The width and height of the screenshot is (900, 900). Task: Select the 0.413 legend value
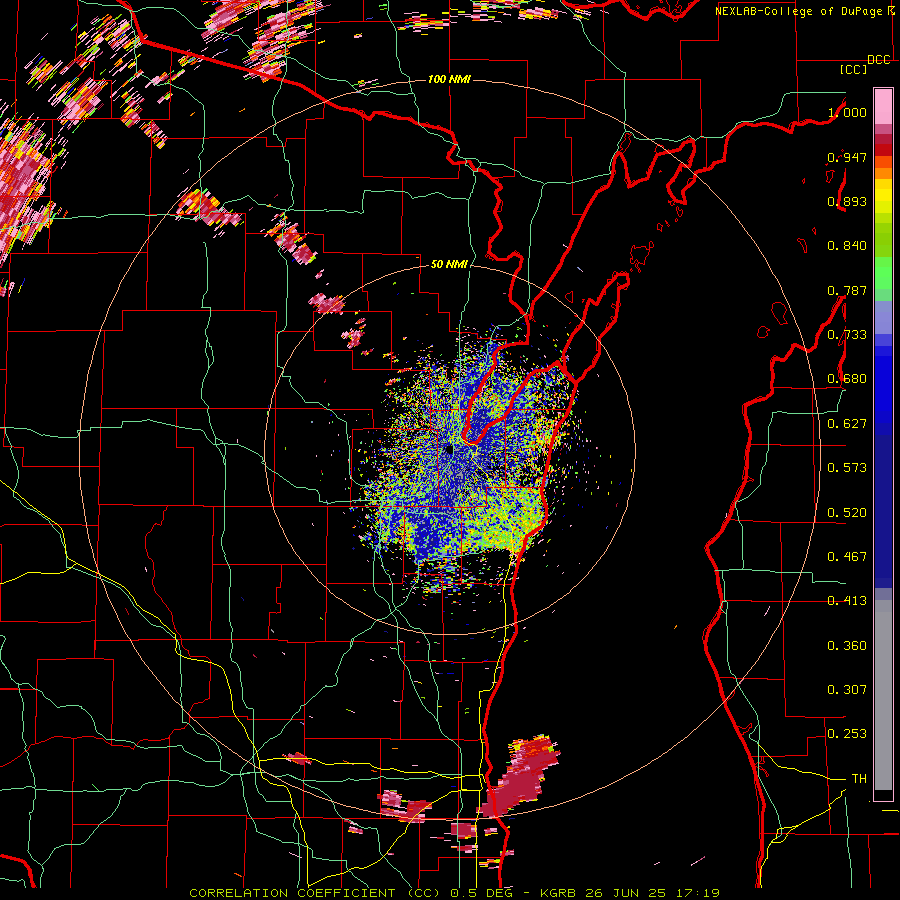[x=847, y=601]
